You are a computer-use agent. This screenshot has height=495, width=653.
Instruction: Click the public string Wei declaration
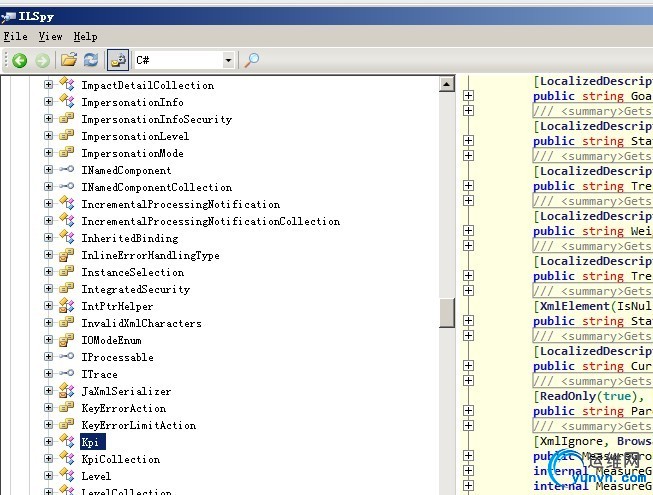point(593,231)
